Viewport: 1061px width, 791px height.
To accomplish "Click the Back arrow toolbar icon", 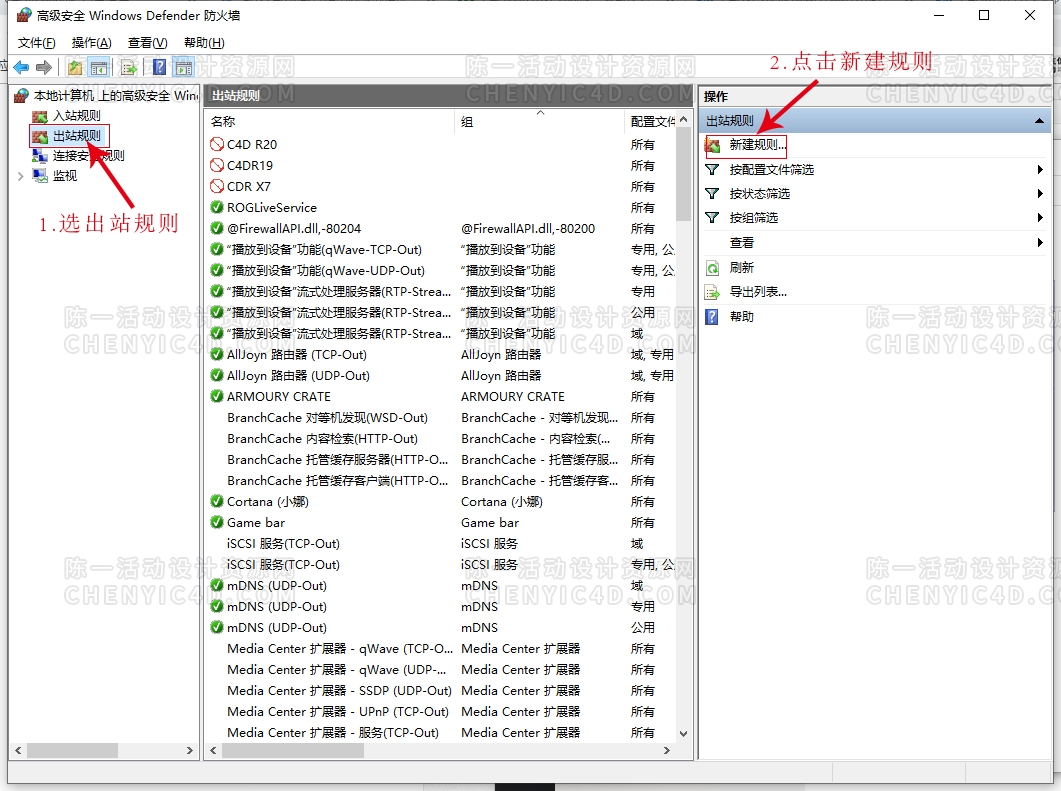I will click(21, 67).
